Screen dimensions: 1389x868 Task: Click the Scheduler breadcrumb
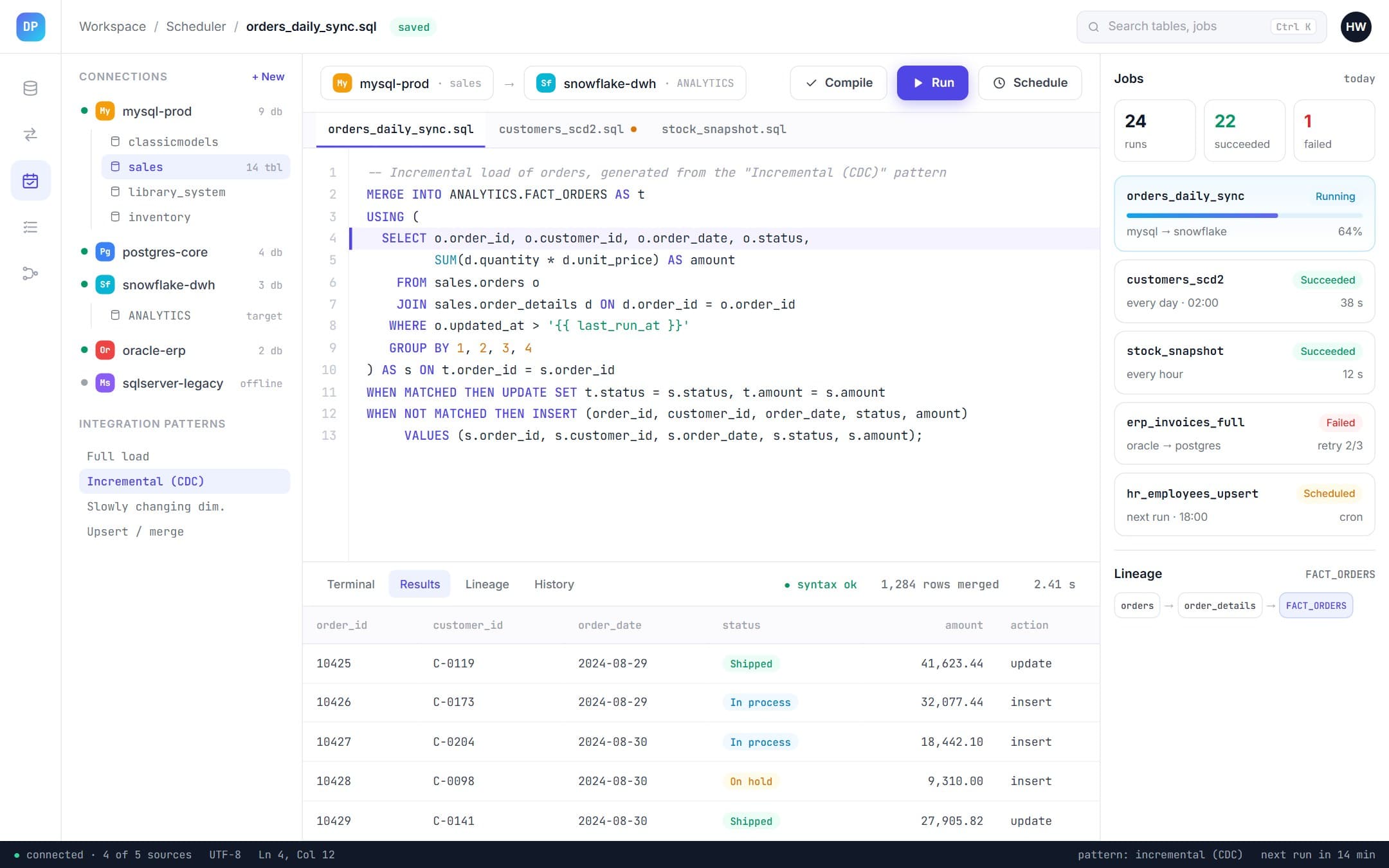click(x=196, y=26)
